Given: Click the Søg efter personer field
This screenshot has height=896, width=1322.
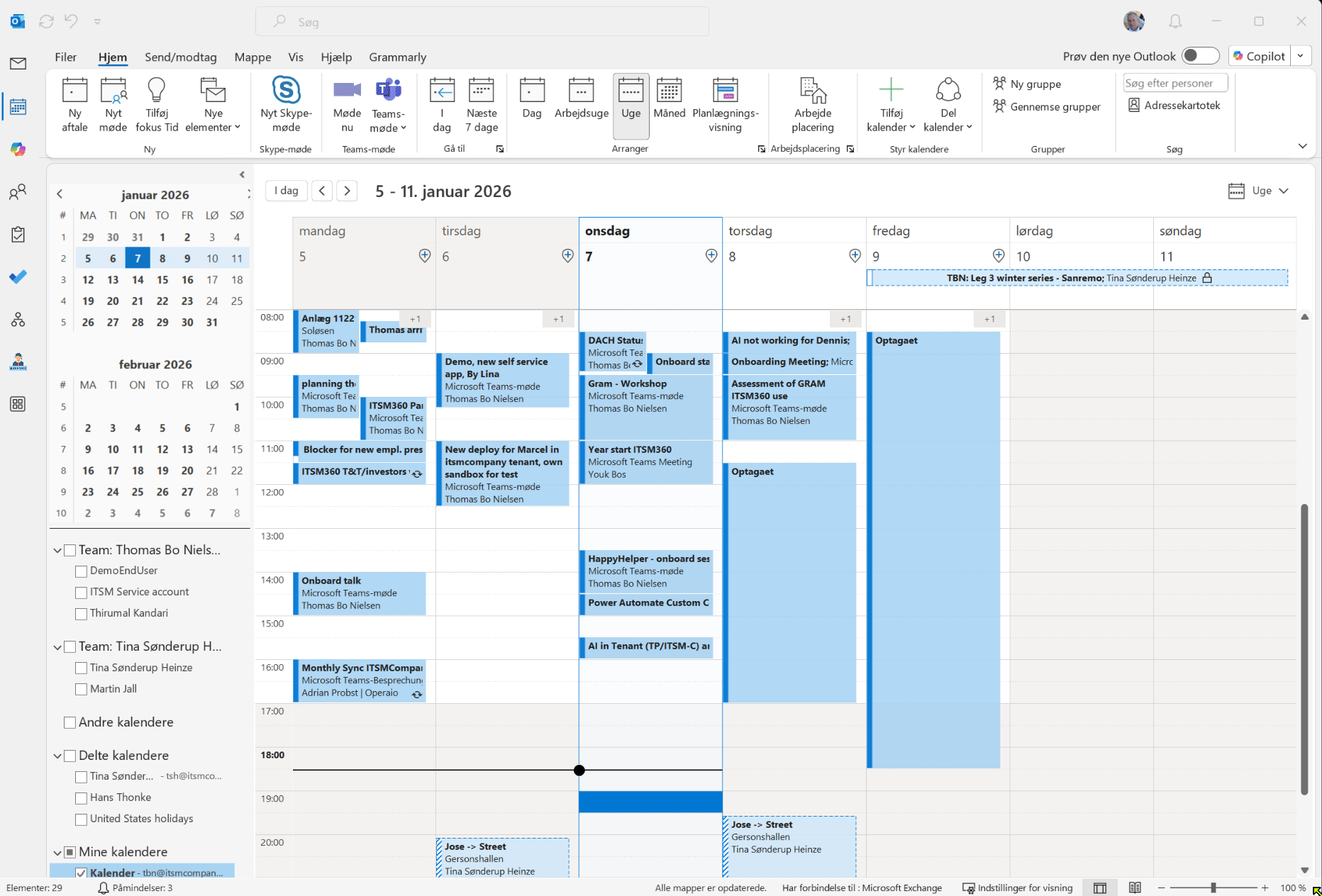Looking at the screenshot, I should 1174,84.
